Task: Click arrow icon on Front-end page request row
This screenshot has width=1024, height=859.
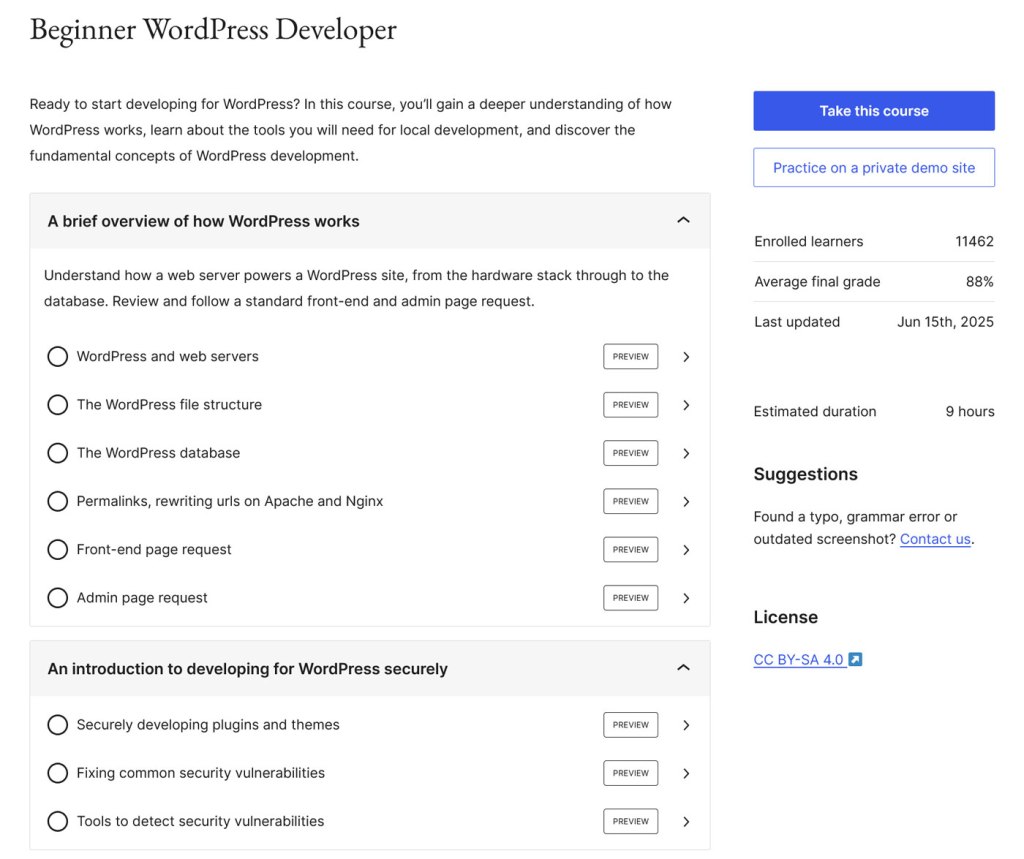Action: tap(686, 550)
